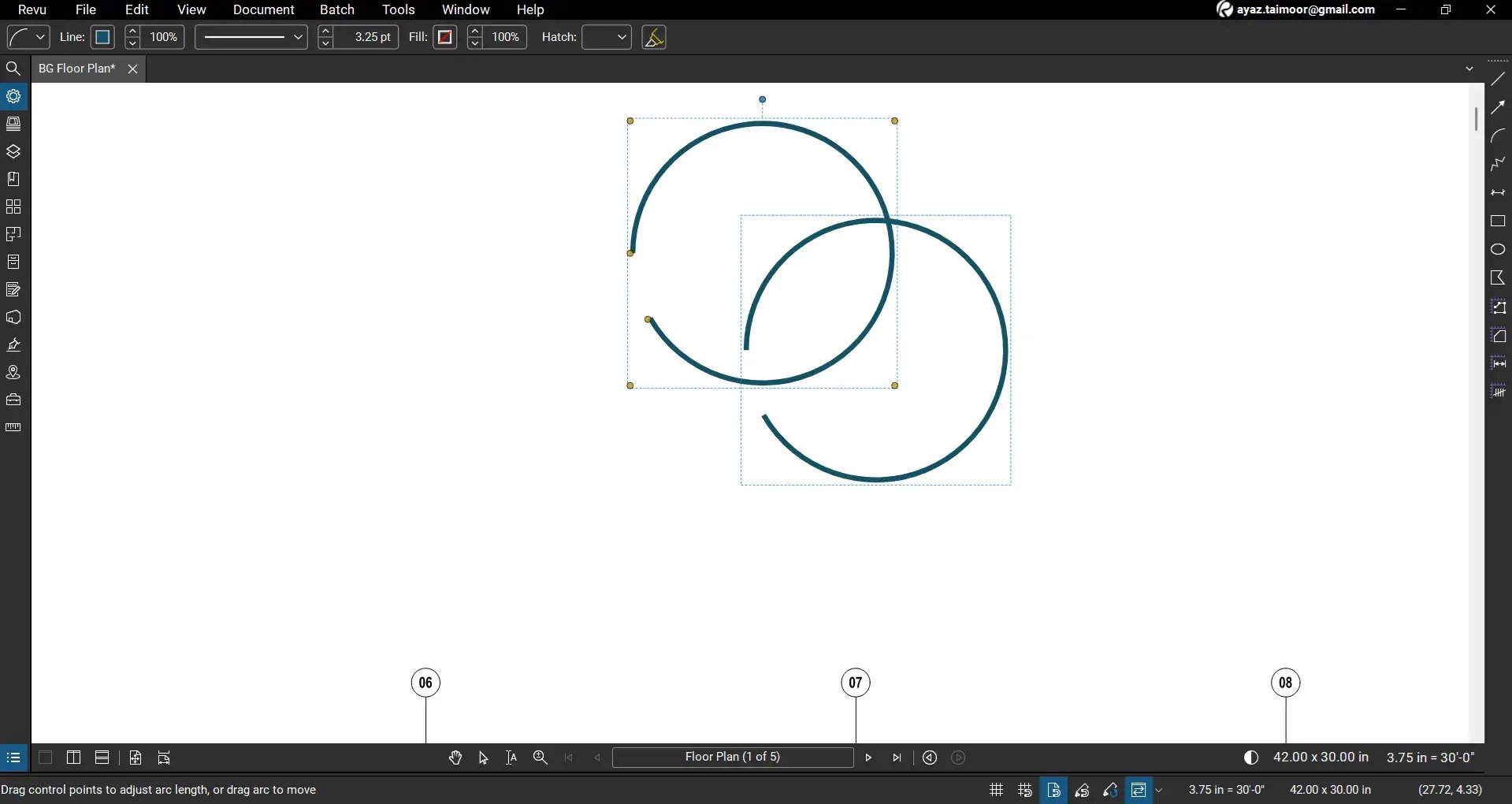
Task: Open the Search panel
Action: [13, 69]
